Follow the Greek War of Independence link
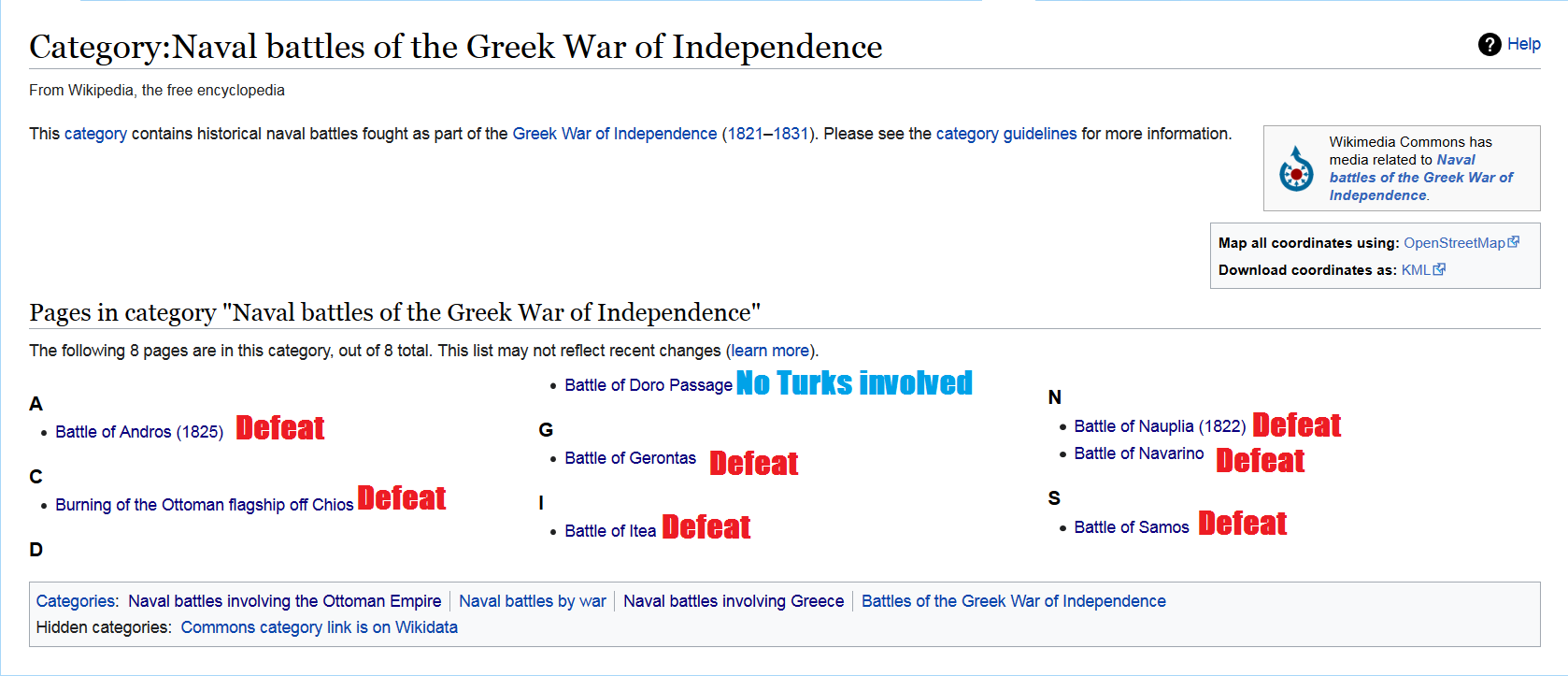 (x=615, y=134)
